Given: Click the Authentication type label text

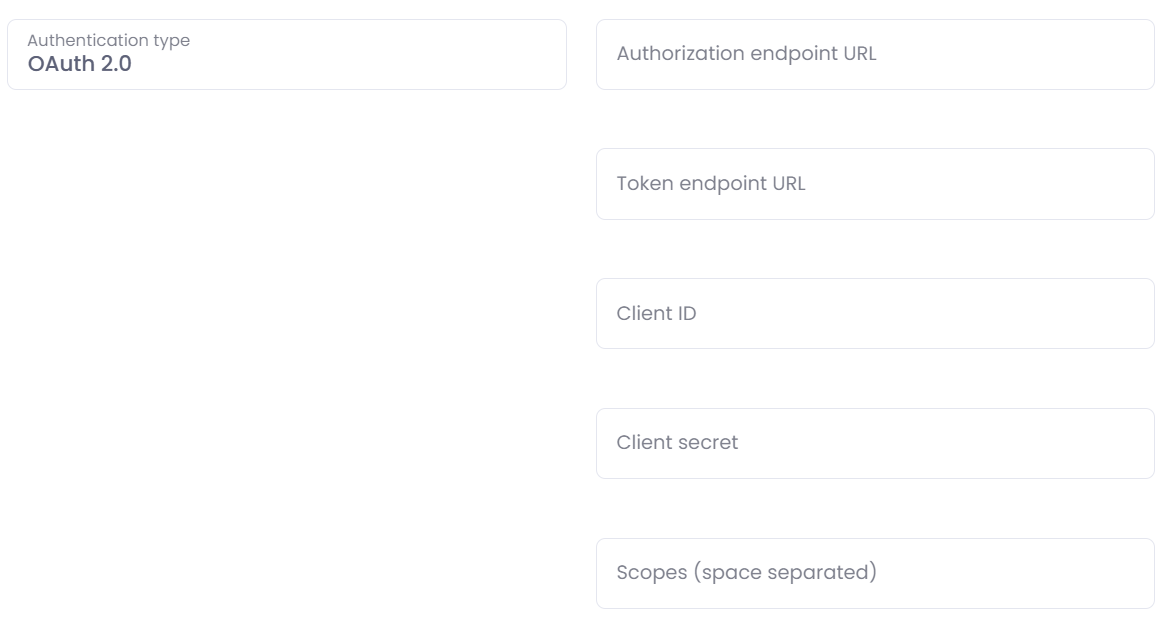Looking at the screenshot, I should (108, 41).
